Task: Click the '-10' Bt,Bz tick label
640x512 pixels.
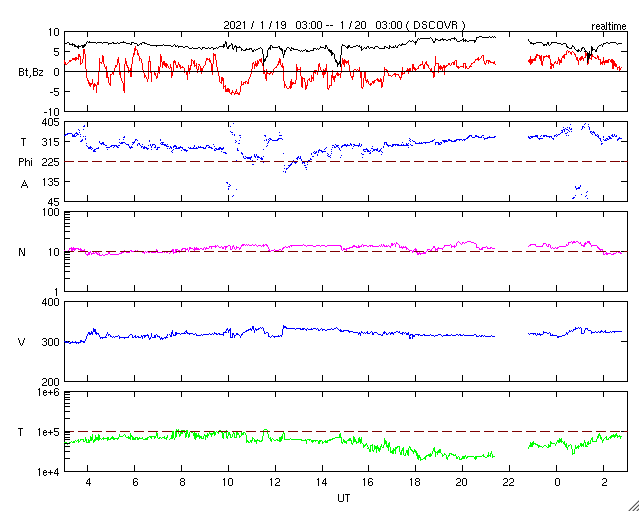Action: coord(52,111)
